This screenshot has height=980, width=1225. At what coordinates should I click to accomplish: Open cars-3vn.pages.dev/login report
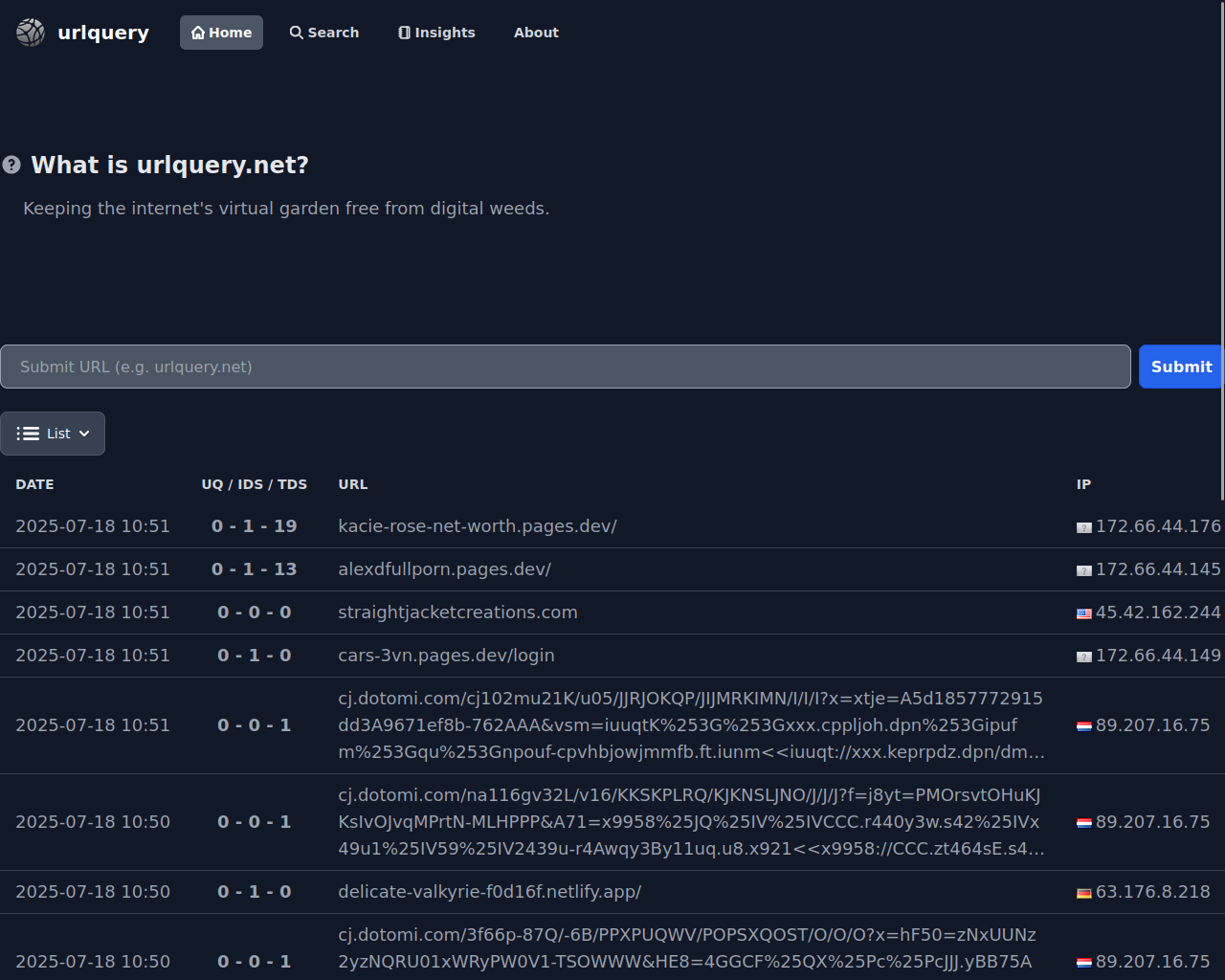coord(446,656)
